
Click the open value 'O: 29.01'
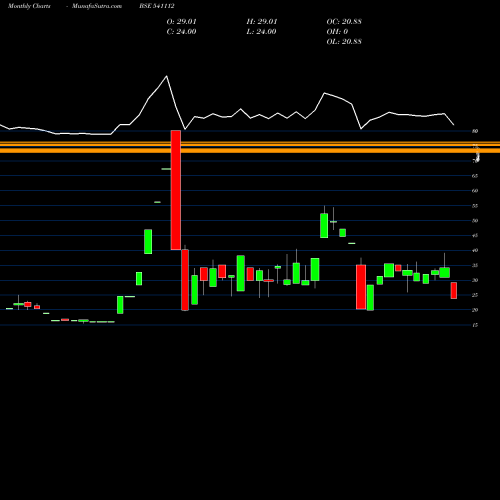(181, 22)
